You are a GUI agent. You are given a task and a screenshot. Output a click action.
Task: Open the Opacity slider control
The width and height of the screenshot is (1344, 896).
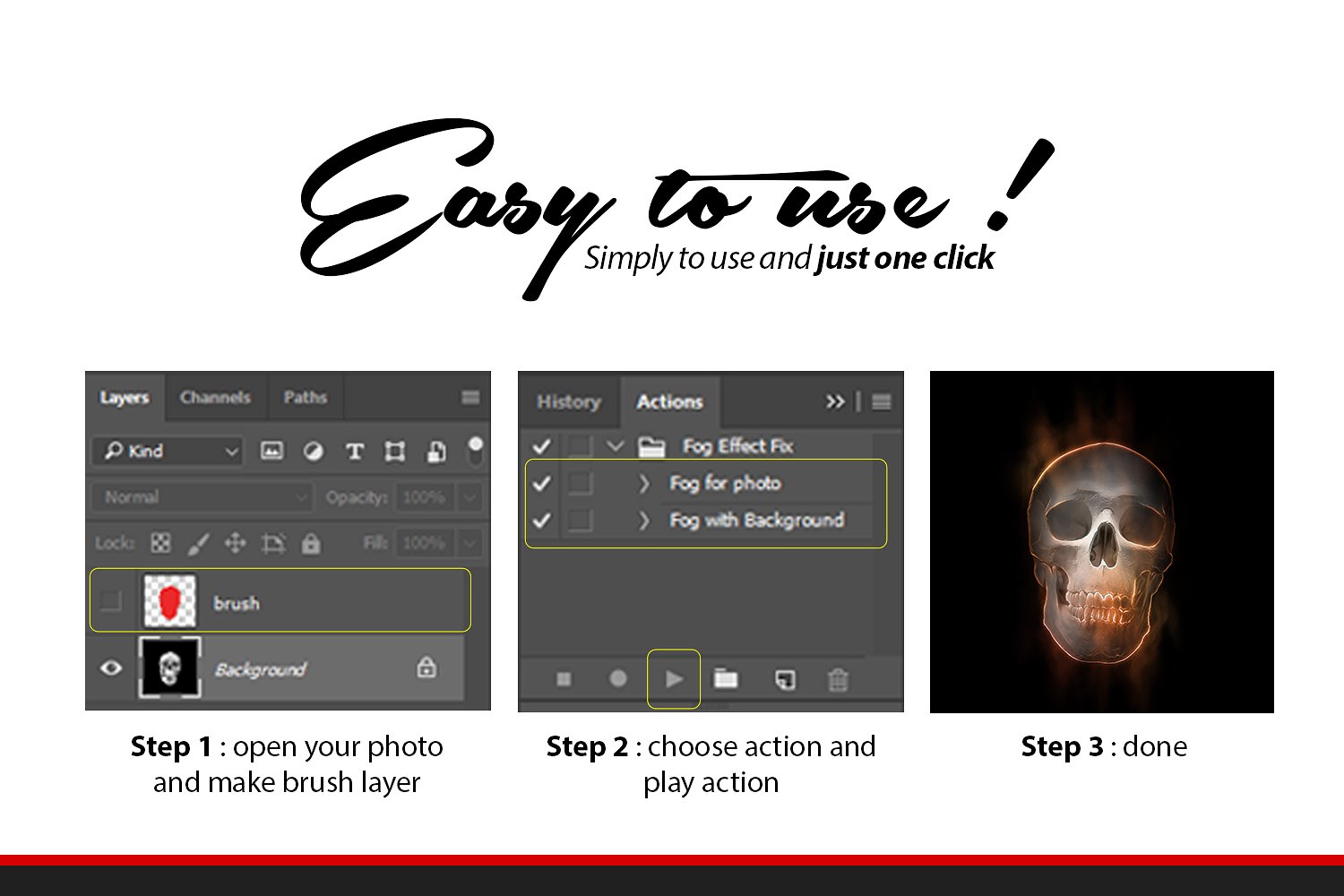pos(470,497)
